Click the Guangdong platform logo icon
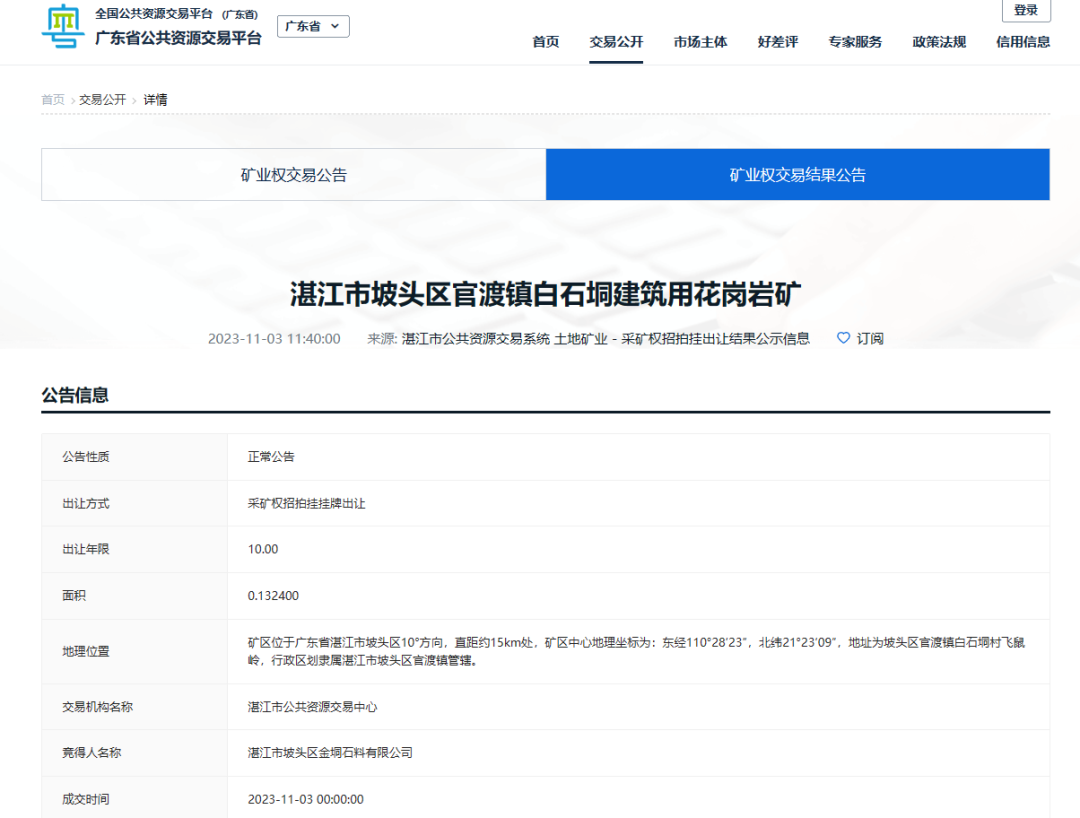 click(x=63, y=27)
